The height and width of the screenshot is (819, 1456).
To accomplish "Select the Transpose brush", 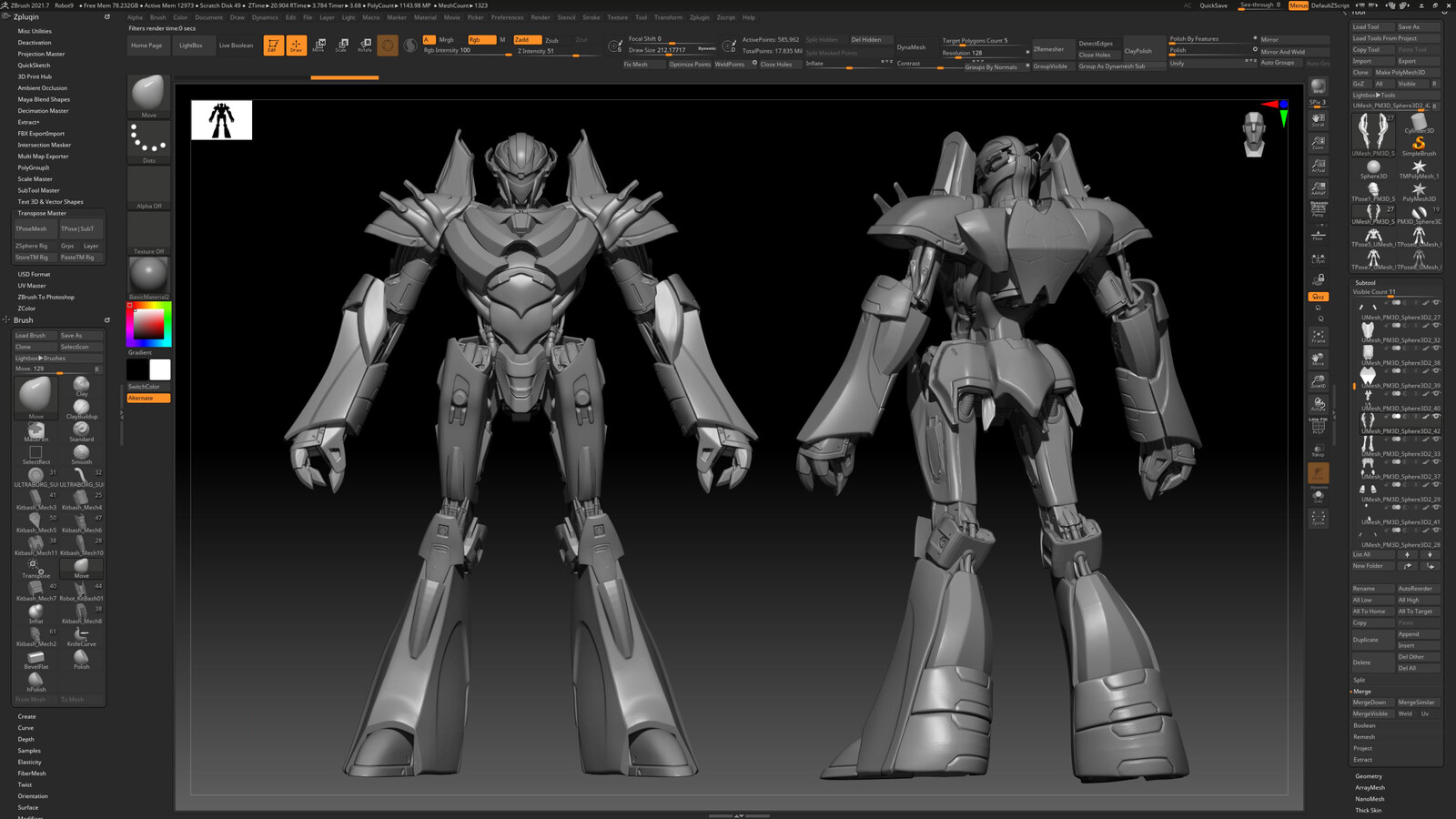I will click(x=35, y=568).
